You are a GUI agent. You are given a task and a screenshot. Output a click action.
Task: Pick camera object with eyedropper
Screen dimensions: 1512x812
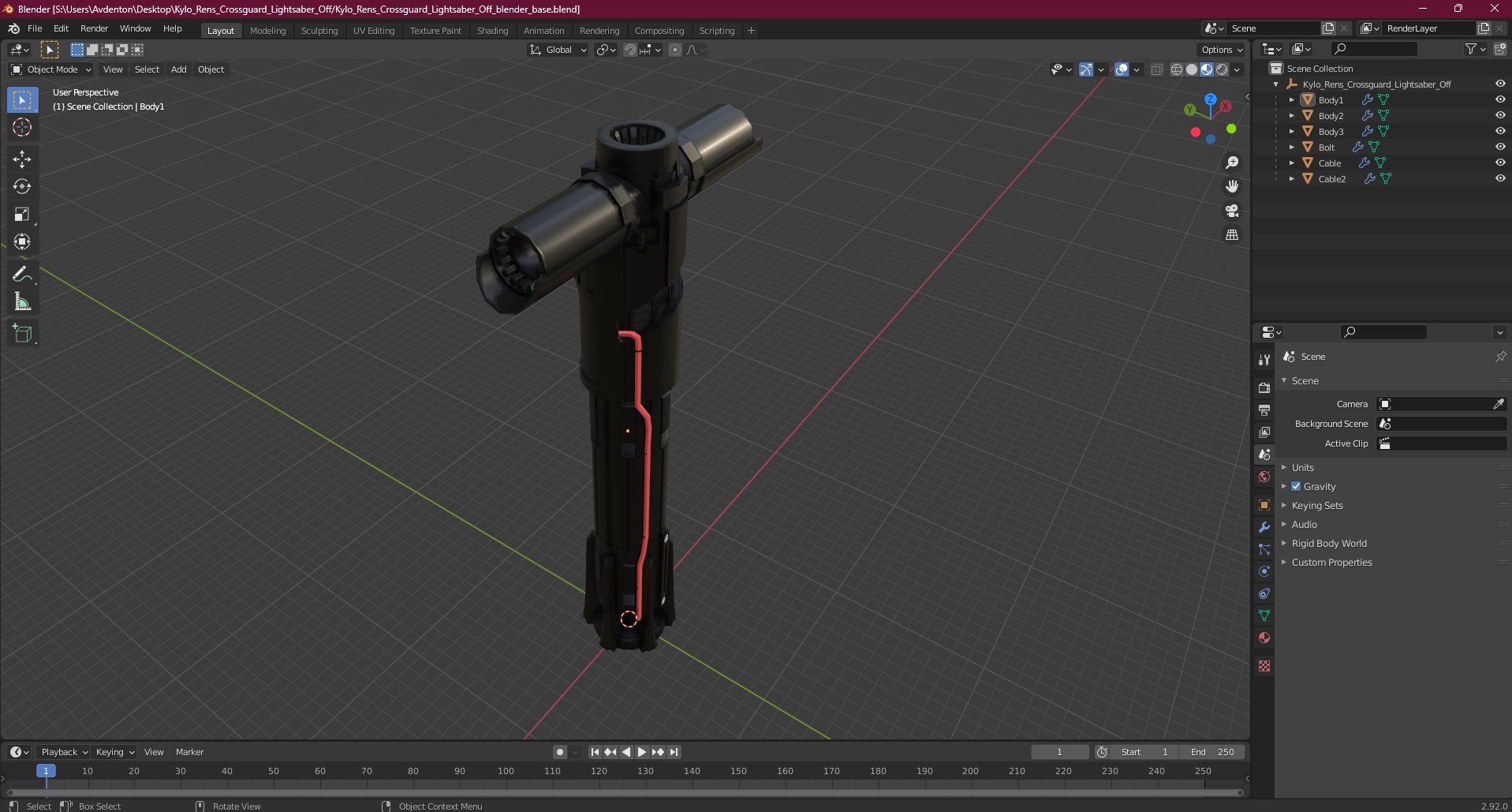(1498, 404)
